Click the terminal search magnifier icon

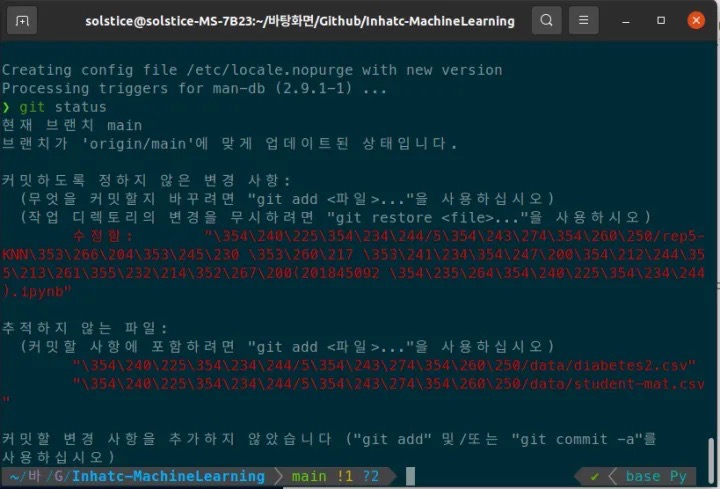click(x=546, y=20)
